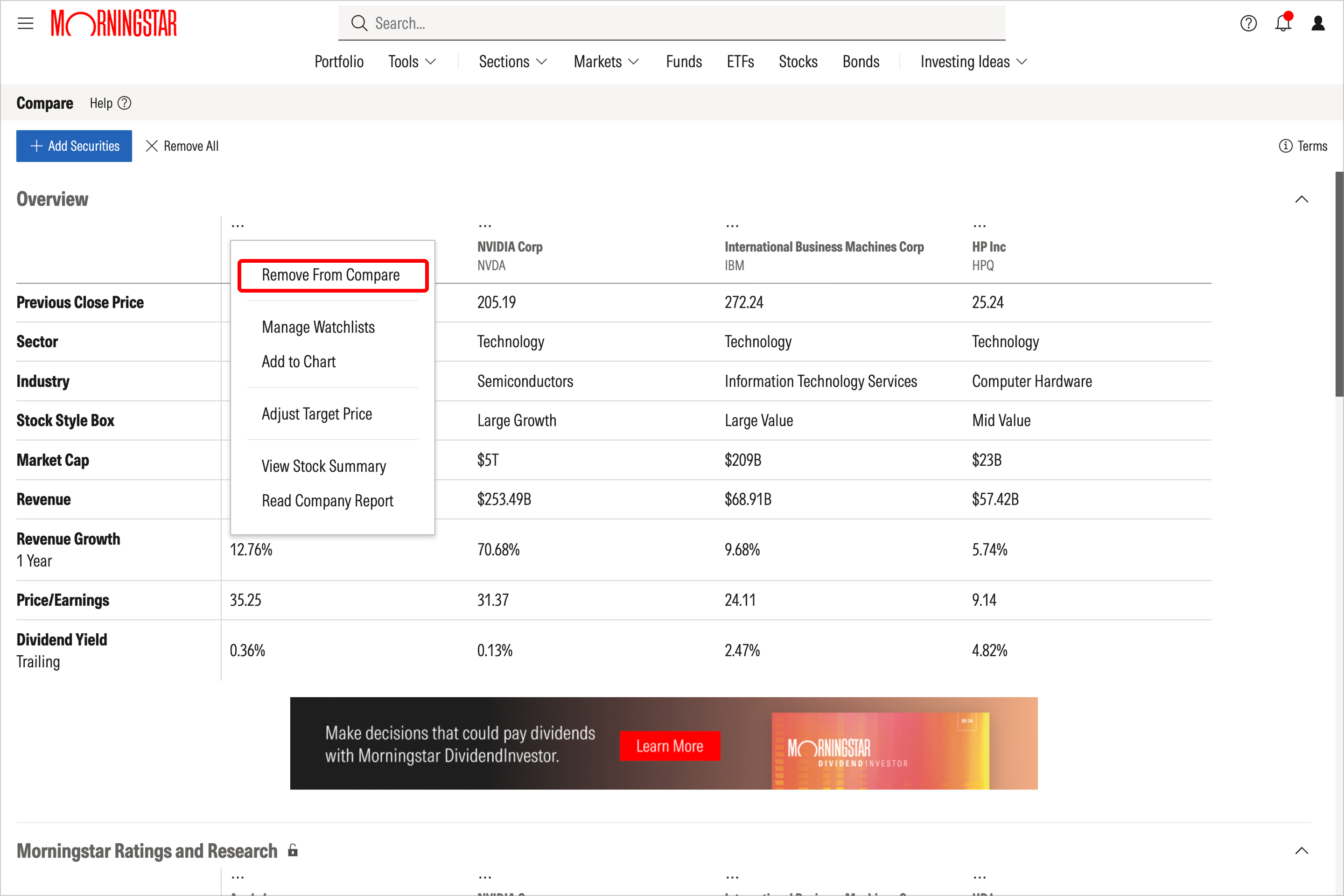Expand the Tools dropdown in navigation
1344x896 pixels.
(x=412, y=62)
